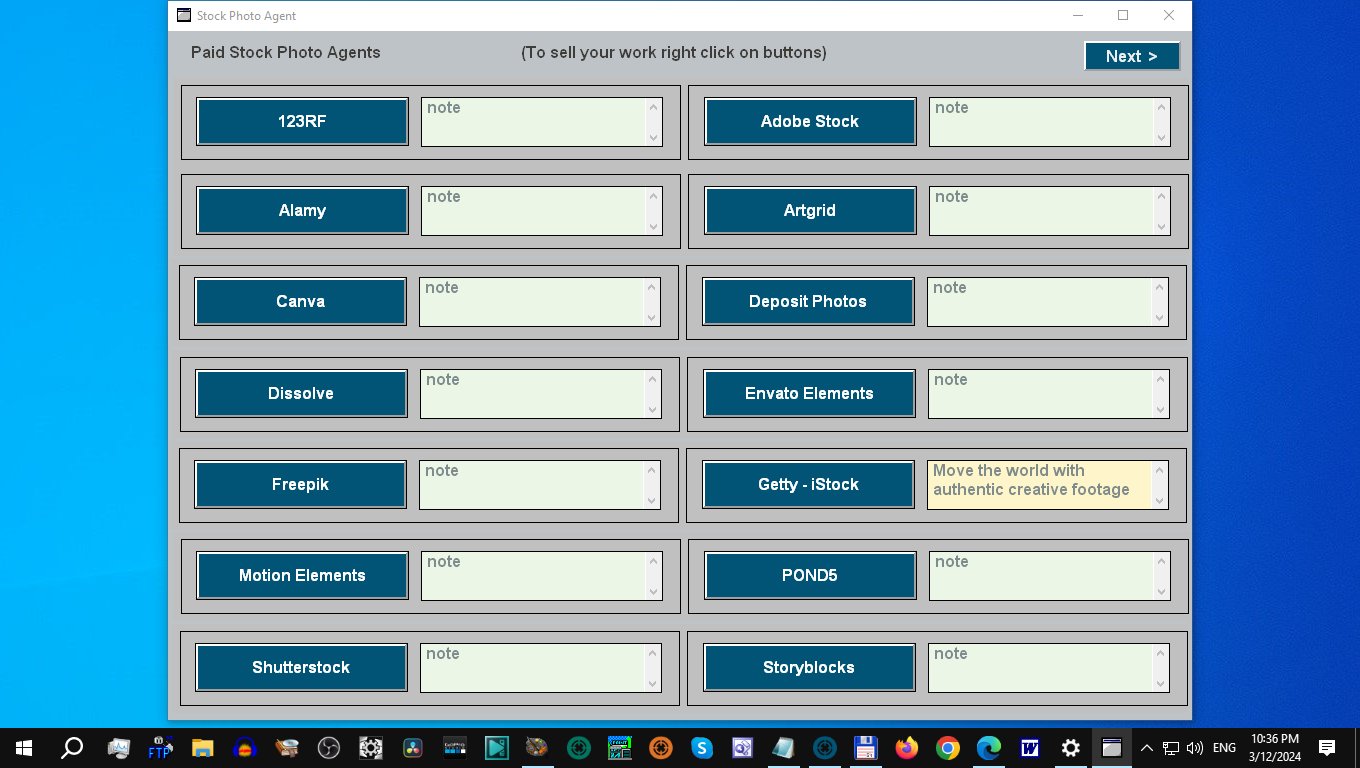Open the paint palette app in taskbar
1360x768 pixels.
click(x=537, y=747)
